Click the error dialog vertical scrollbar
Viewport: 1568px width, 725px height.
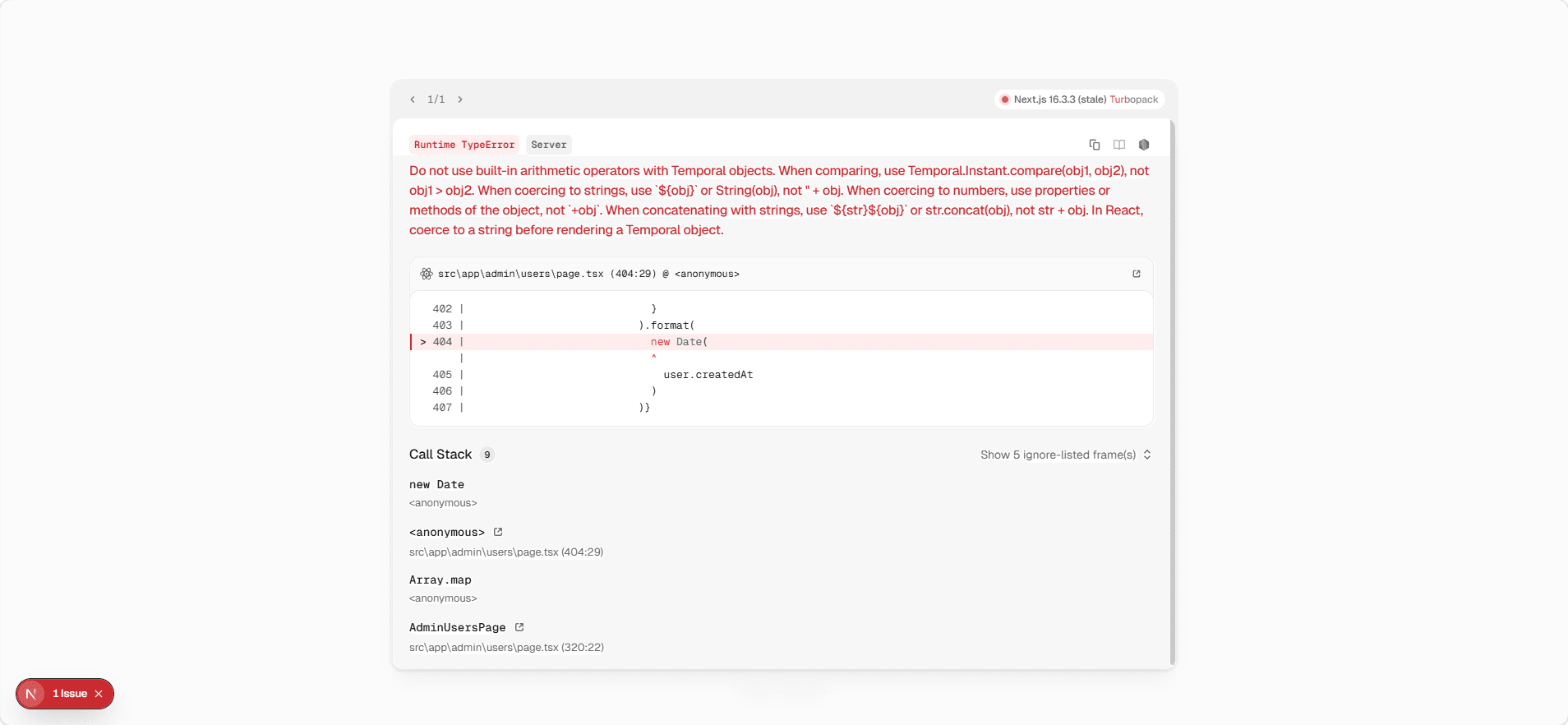tap(1173, 393)
